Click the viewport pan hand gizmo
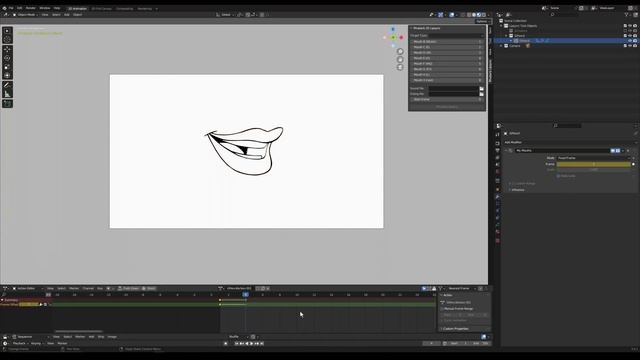The width and height of the screenshot is (640, 360). click(400, 60)
